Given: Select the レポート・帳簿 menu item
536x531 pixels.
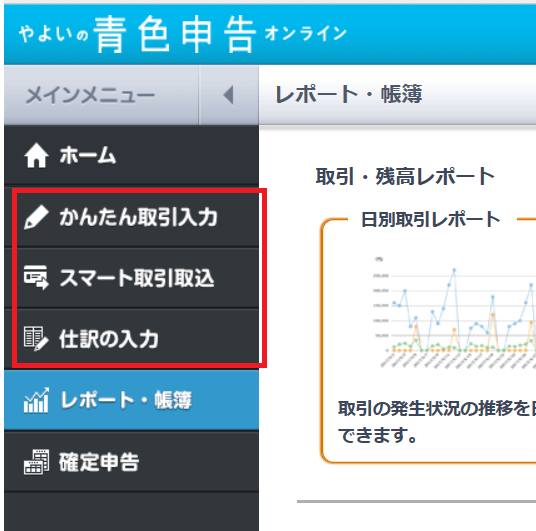Looking at the screenshot, I should pos(131,400).
